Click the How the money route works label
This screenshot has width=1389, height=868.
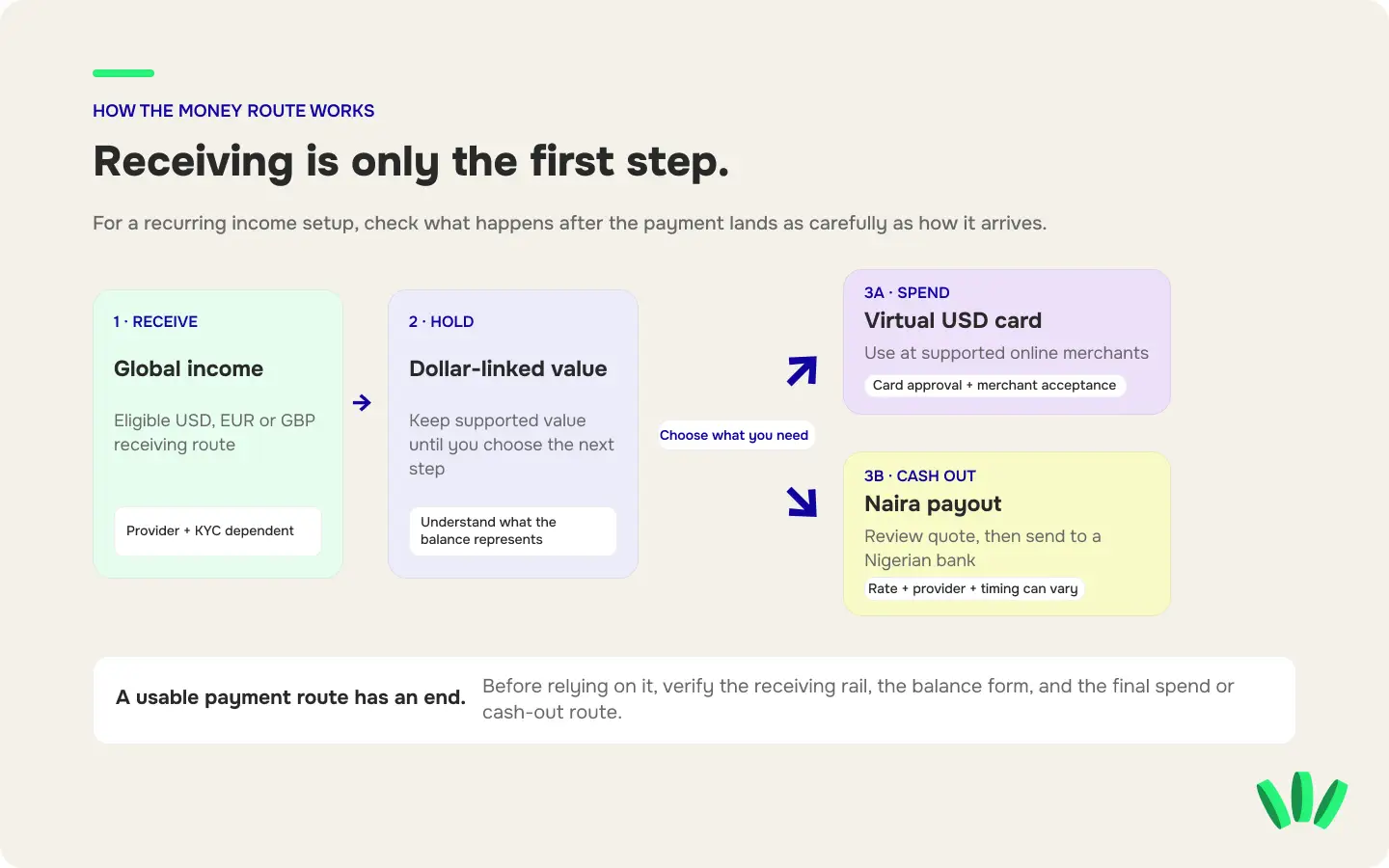[x=233, y=111]
